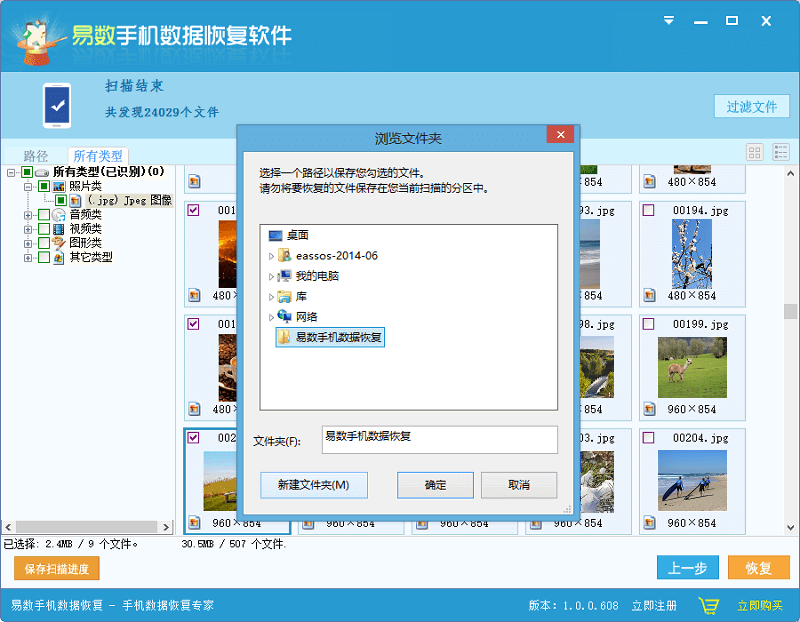Switch to list detail view
Viewport: 800px width, 622px height.
coord(781,152)
